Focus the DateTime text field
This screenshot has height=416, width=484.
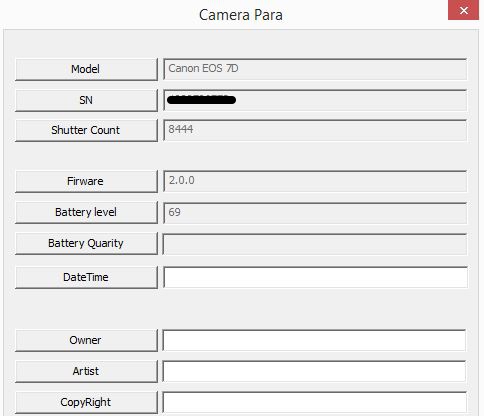pos(315,277)
